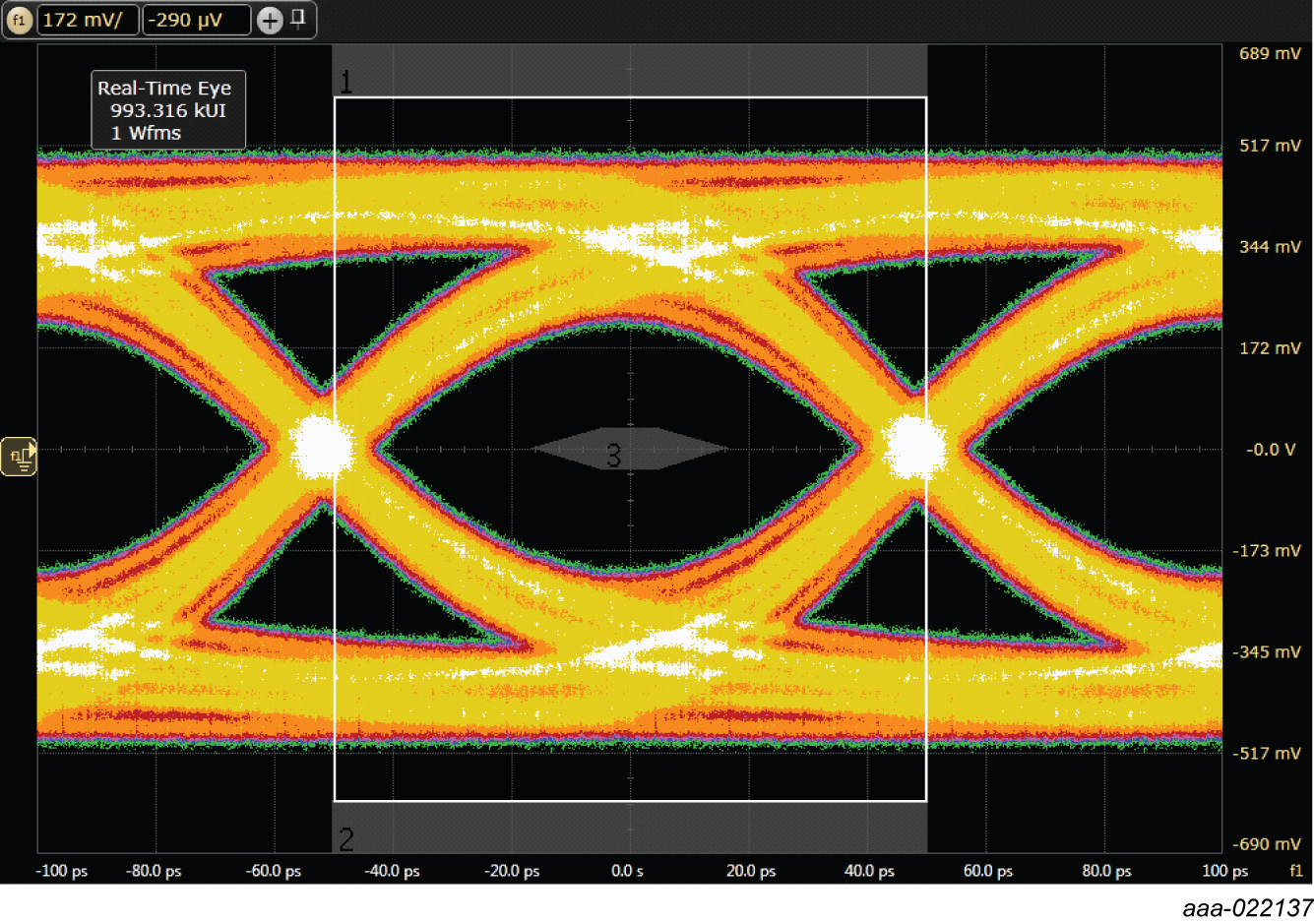The image size is (1314, 924).
Task: Click the aaa-022137 figure reference text
Action: 1247,907
